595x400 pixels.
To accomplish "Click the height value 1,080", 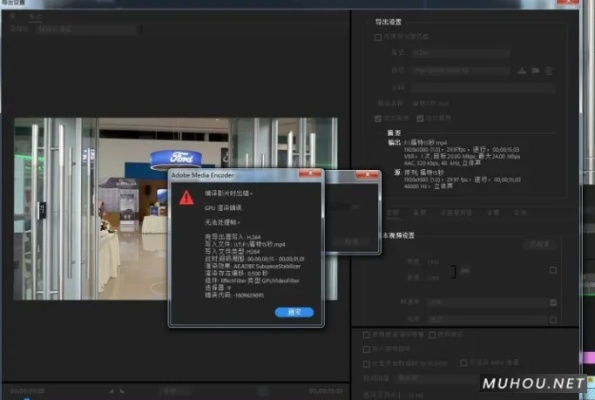I will point(433,278).
